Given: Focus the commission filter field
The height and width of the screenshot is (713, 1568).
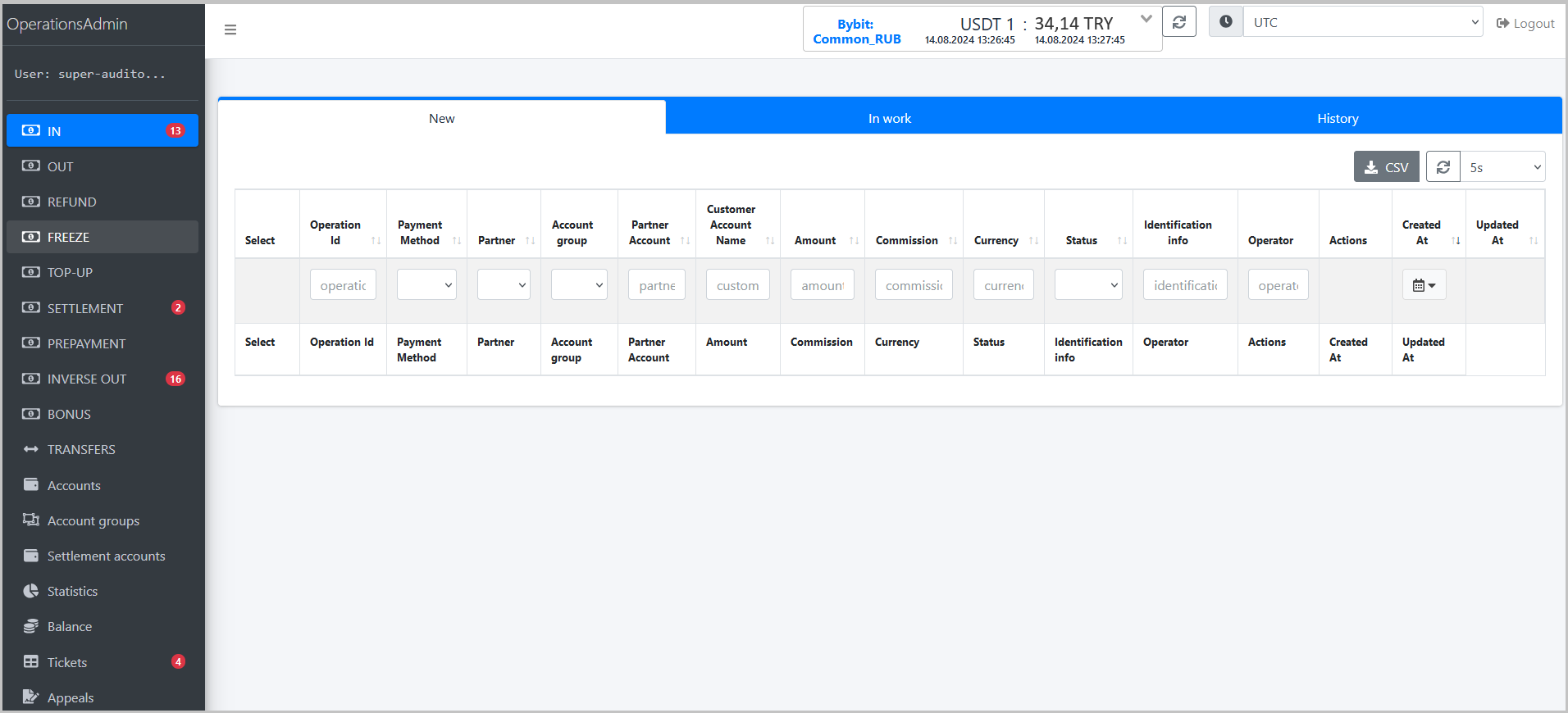Looking at the screenshot, I should point(914,285).
